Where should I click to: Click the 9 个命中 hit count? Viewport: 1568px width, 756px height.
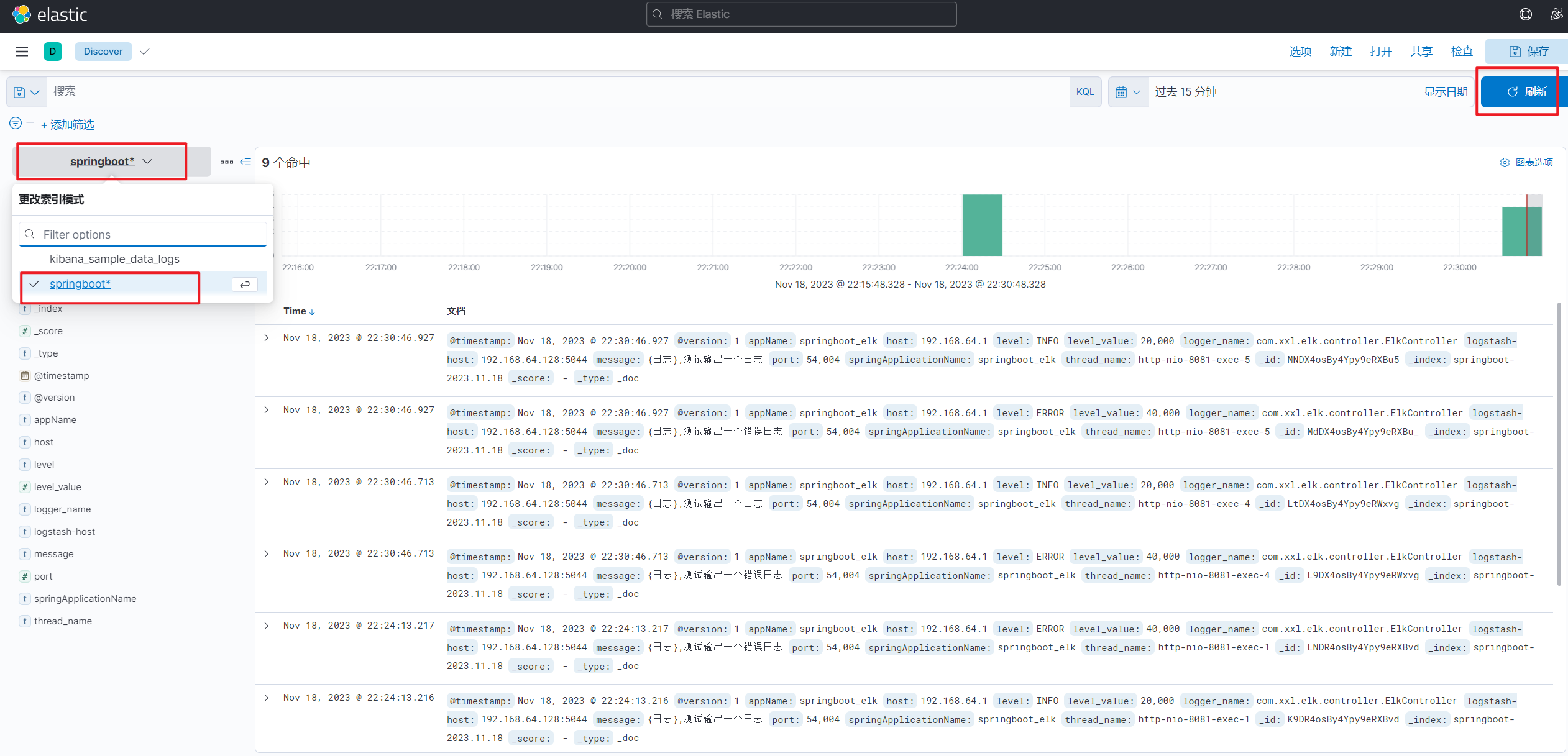click(286, 163)
